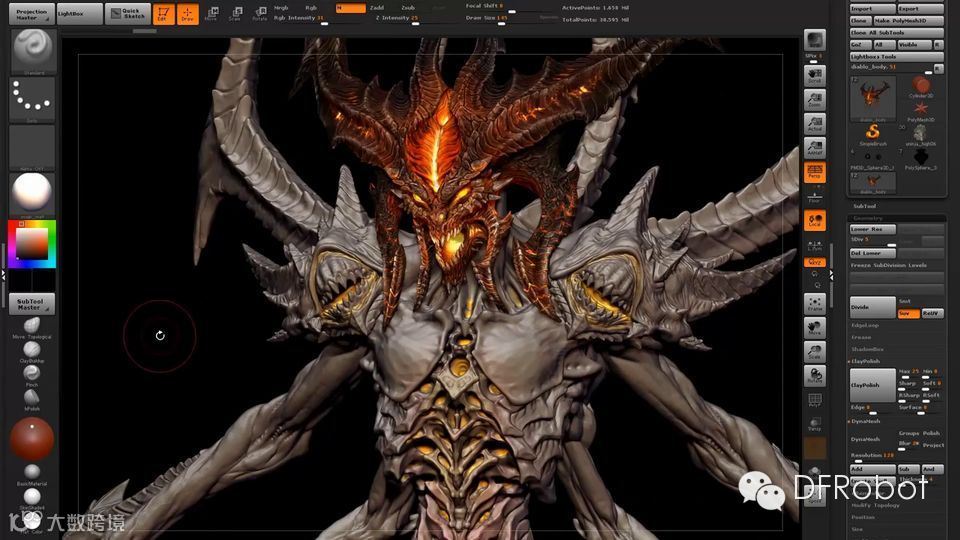Open the white material sphere selector
The image size is (960, 540).
coord(32,195)
